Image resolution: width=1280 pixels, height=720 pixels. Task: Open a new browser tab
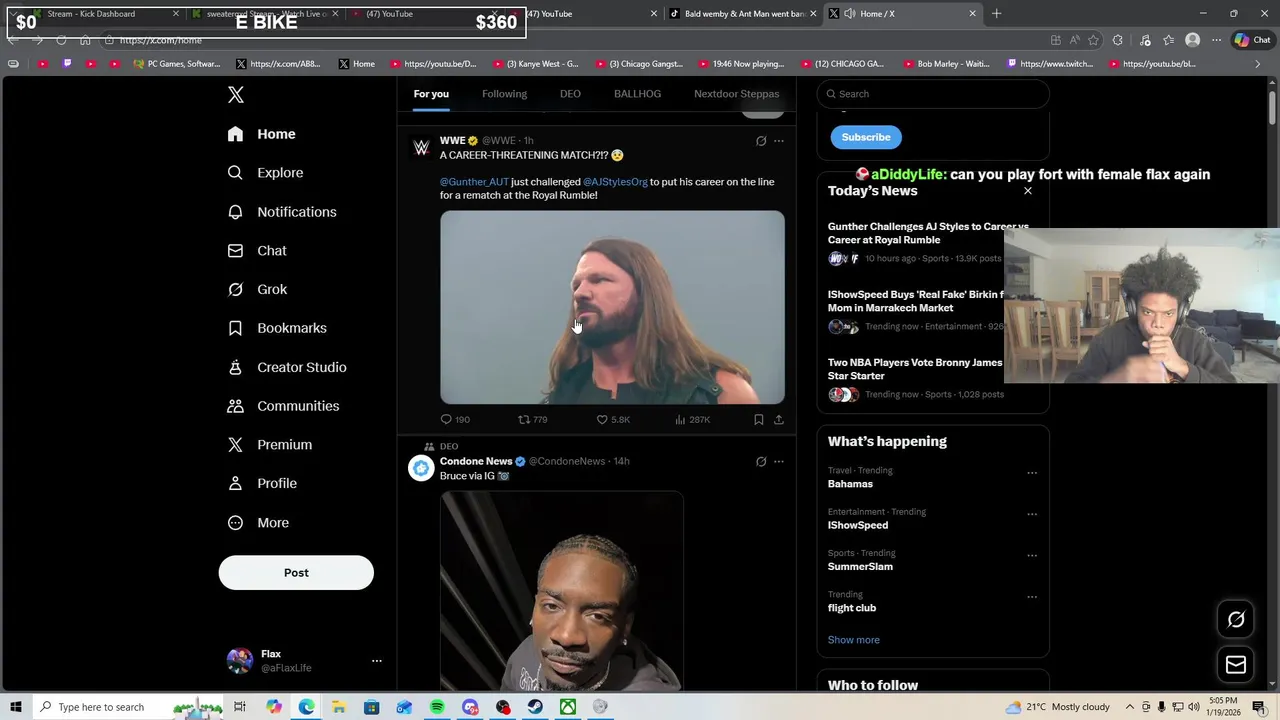[996, 14]
